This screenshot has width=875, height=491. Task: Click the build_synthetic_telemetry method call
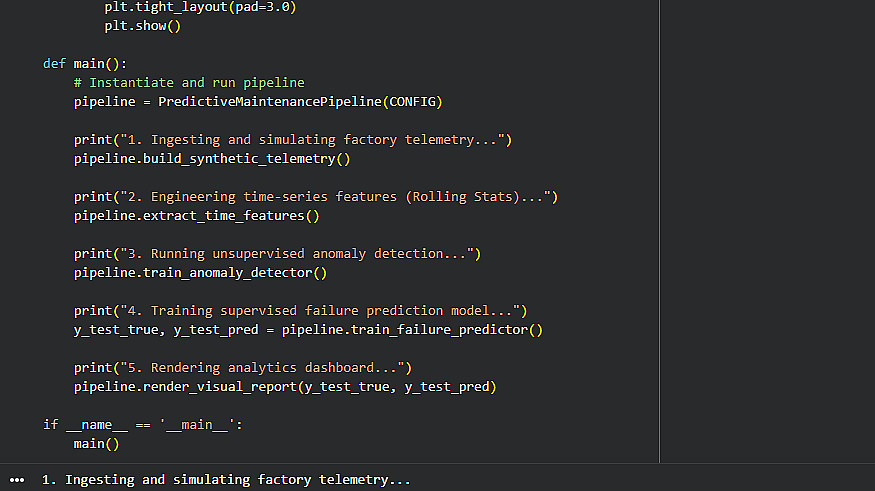click(239, 159)
